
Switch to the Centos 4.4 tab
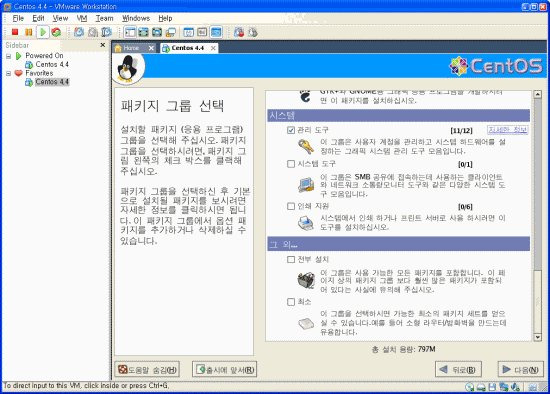coord(187,48)
